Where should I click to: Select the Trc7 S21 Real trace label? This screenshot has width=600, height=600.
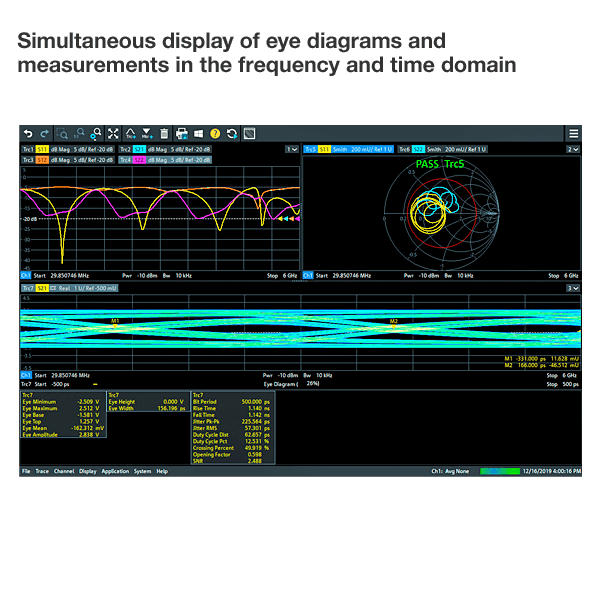tap(69, 288)
